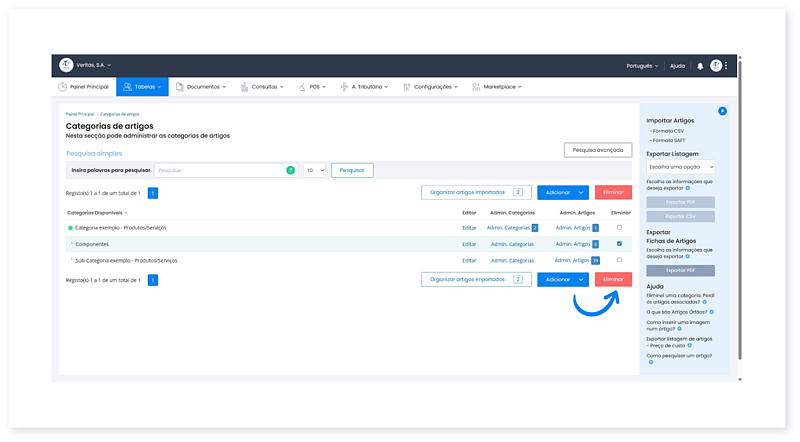
Task: Uncheck the Eliminar checkbox for Componentes
Action: click(x=619, y=244)
